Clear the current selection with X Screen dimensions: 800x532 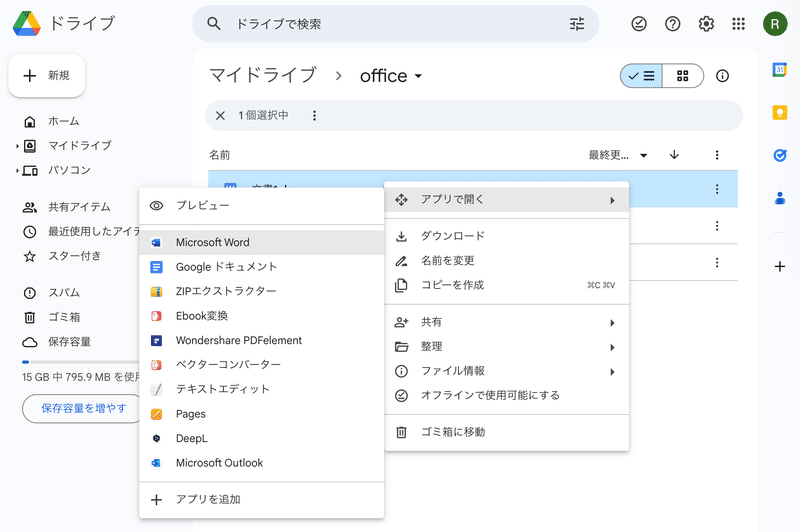220,116
